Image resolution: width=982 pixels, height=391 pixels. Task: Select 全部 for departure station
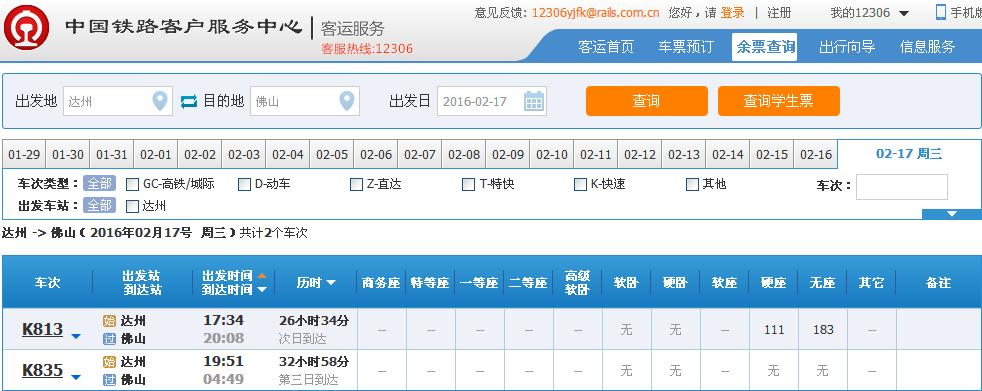pos(99,205)
